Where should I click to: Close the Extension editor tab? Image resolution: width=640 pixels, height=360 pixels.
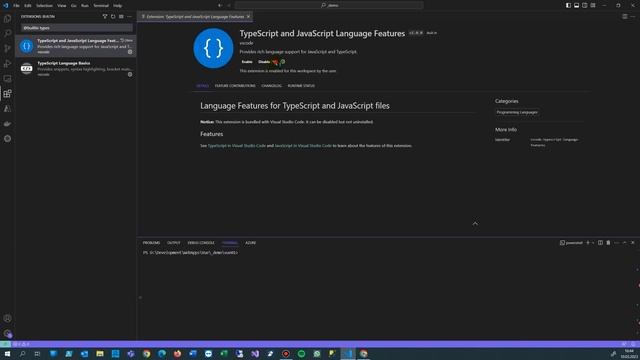[x=248, y=17]
